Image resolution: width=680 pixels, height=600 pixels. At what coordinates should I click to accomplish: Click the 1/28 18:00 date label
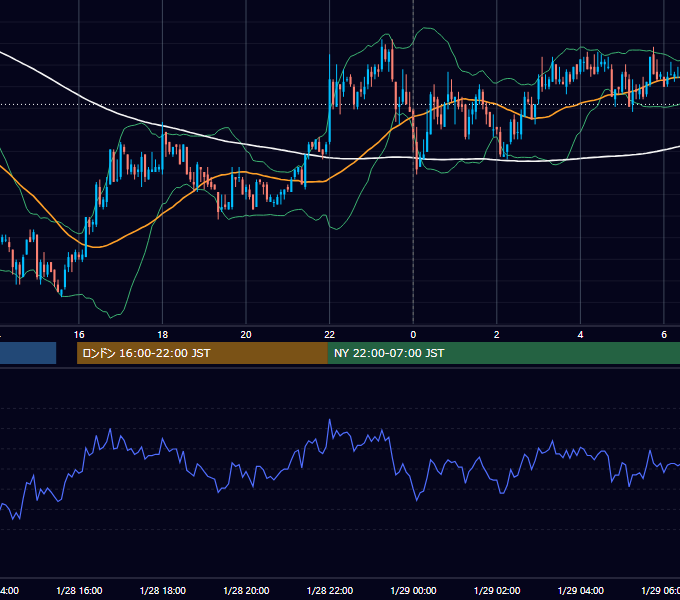(163, 591)
